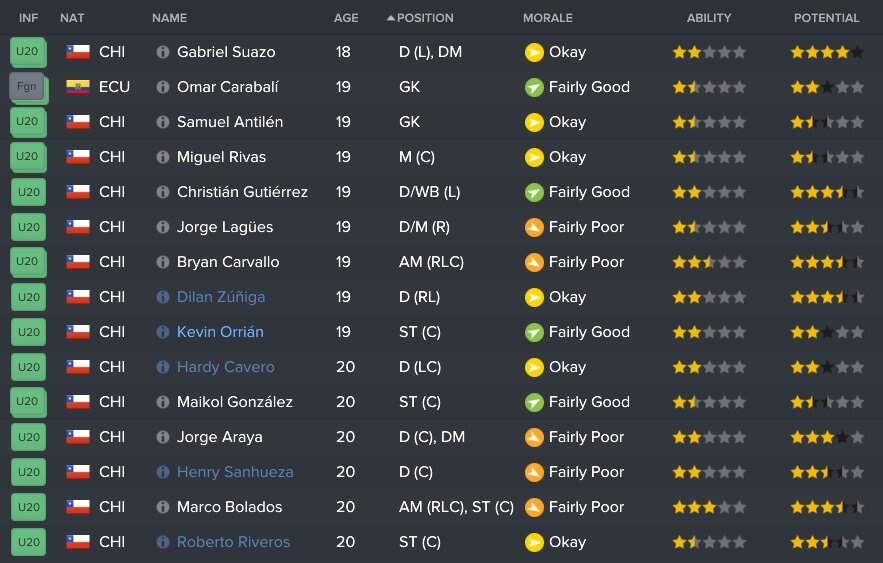Open Hardy Cavero player profile link

point(225,367)
